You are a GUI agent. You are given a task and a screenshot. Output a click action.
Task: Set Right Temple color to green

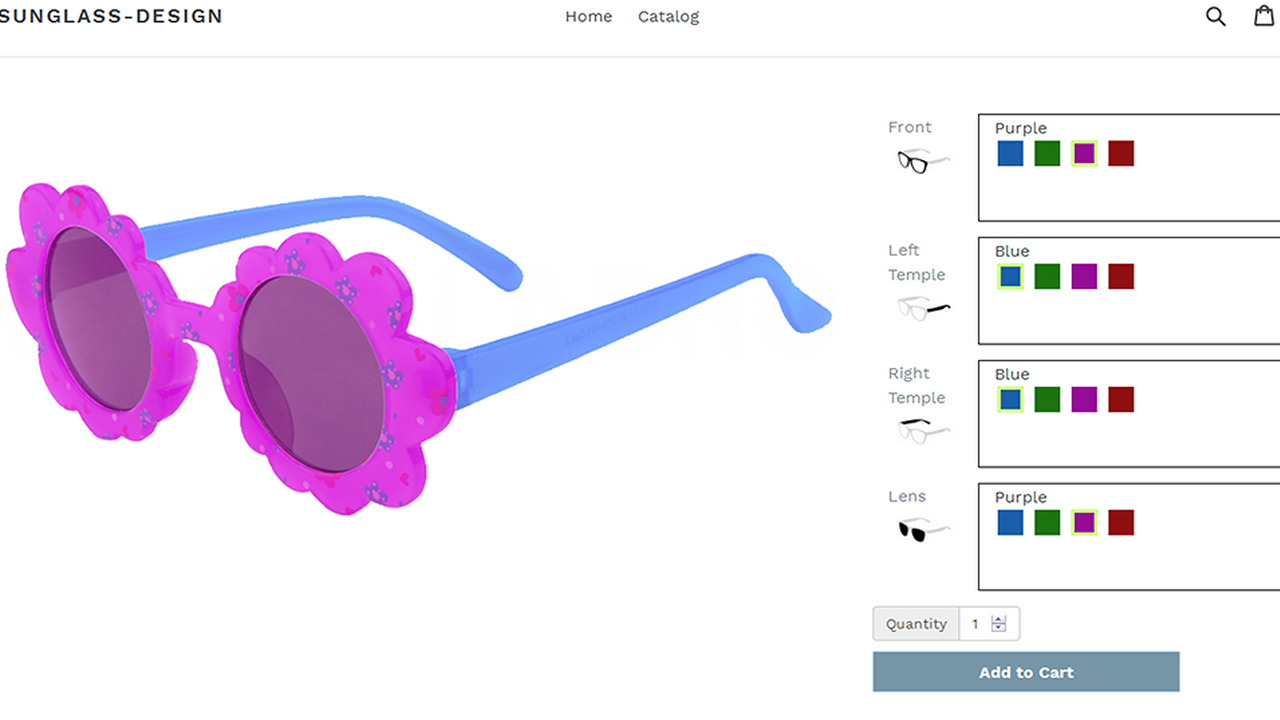pyautogui.click(x=1047, y=399)
